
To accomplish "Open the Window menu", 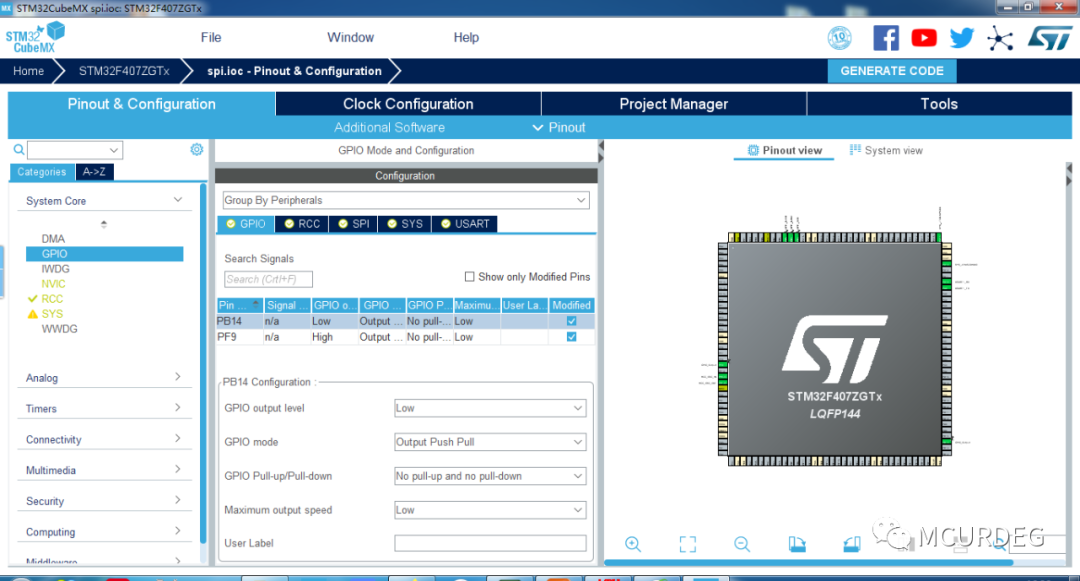I will pos(350,37).
